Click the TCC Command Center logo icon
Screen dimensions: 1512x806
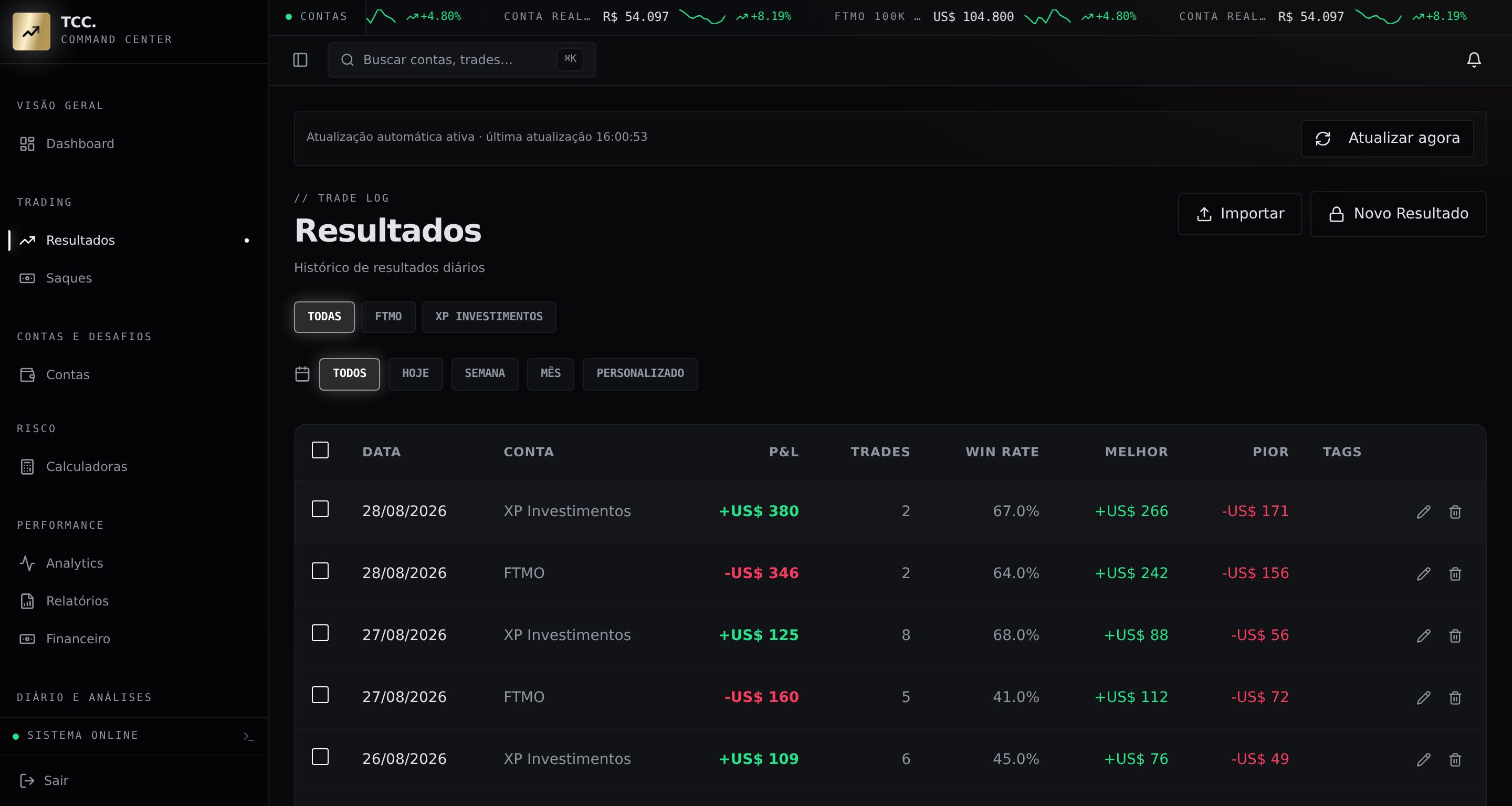tap(31, 31)
